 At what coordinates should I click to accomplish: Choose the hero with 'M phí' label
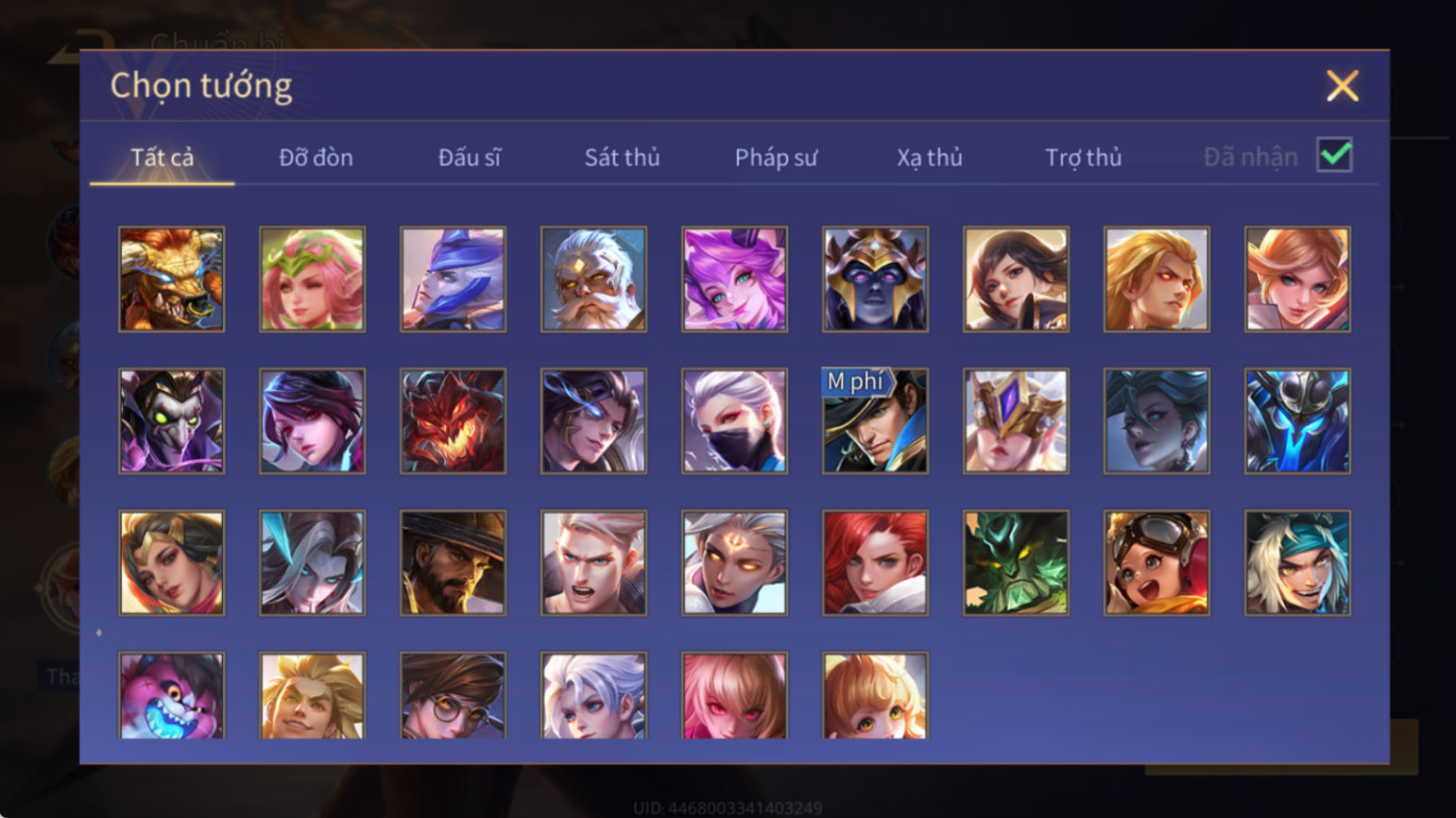(x=875, y=420)
